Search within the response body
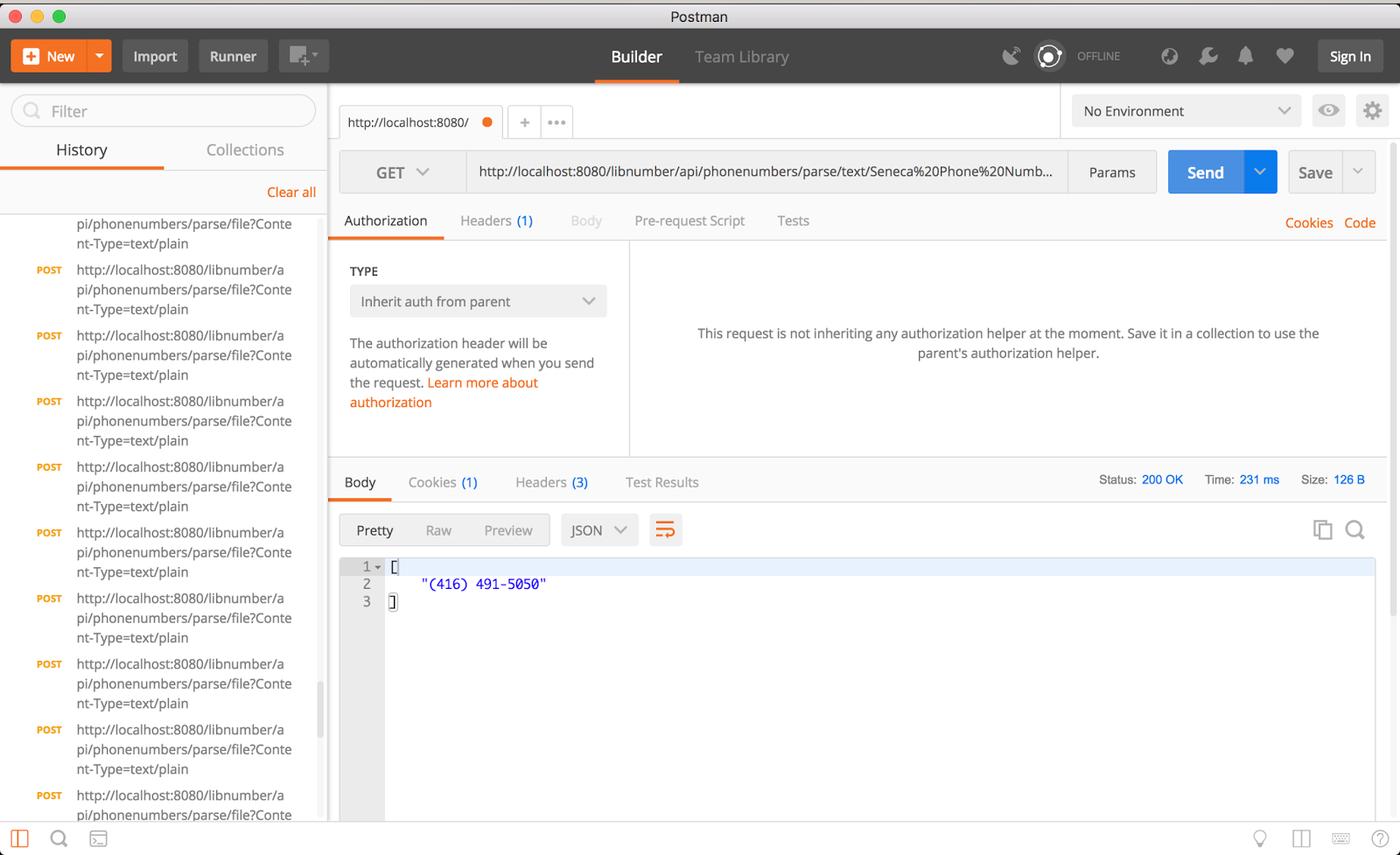1400x855 pixels. click(1354, 529)
